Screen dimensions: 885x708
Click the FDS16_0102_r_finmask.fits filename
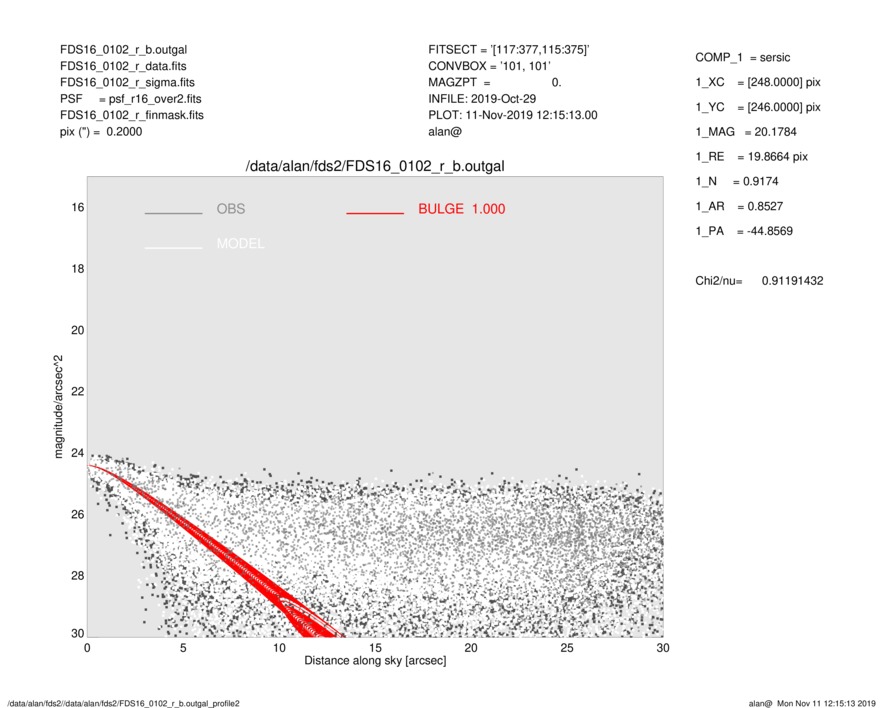point(132,115)
